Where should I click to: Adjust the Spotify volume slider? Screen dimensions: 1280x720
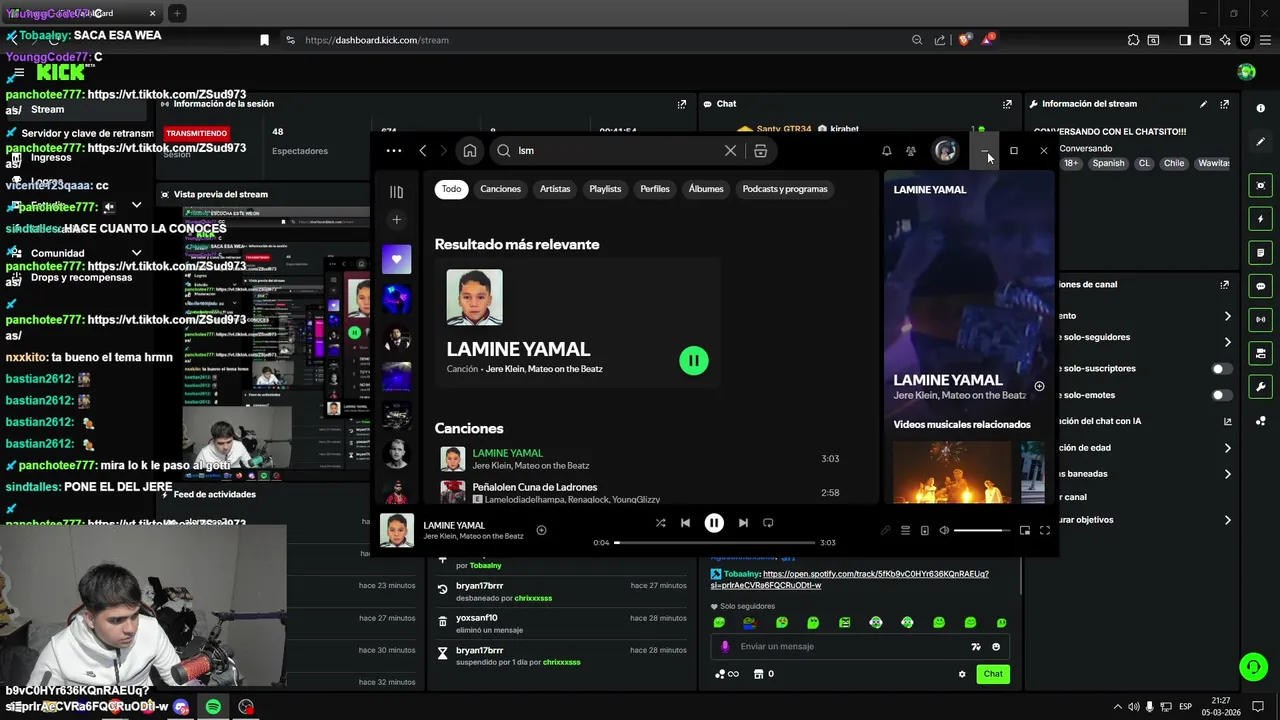point(981,530)
